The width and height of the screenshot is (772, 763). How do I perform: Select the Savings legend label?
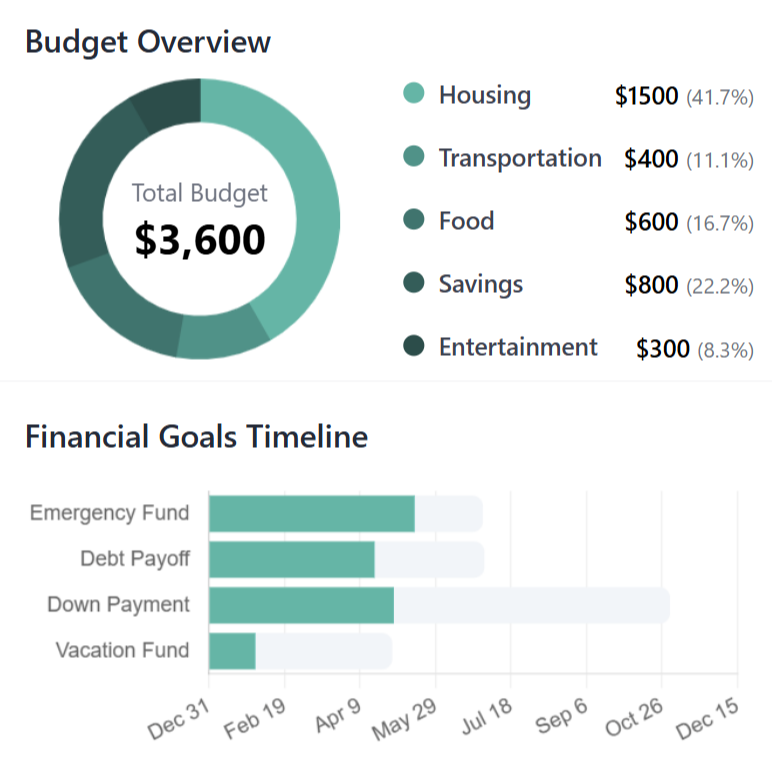pyautogui.click(x=481, y=284)
